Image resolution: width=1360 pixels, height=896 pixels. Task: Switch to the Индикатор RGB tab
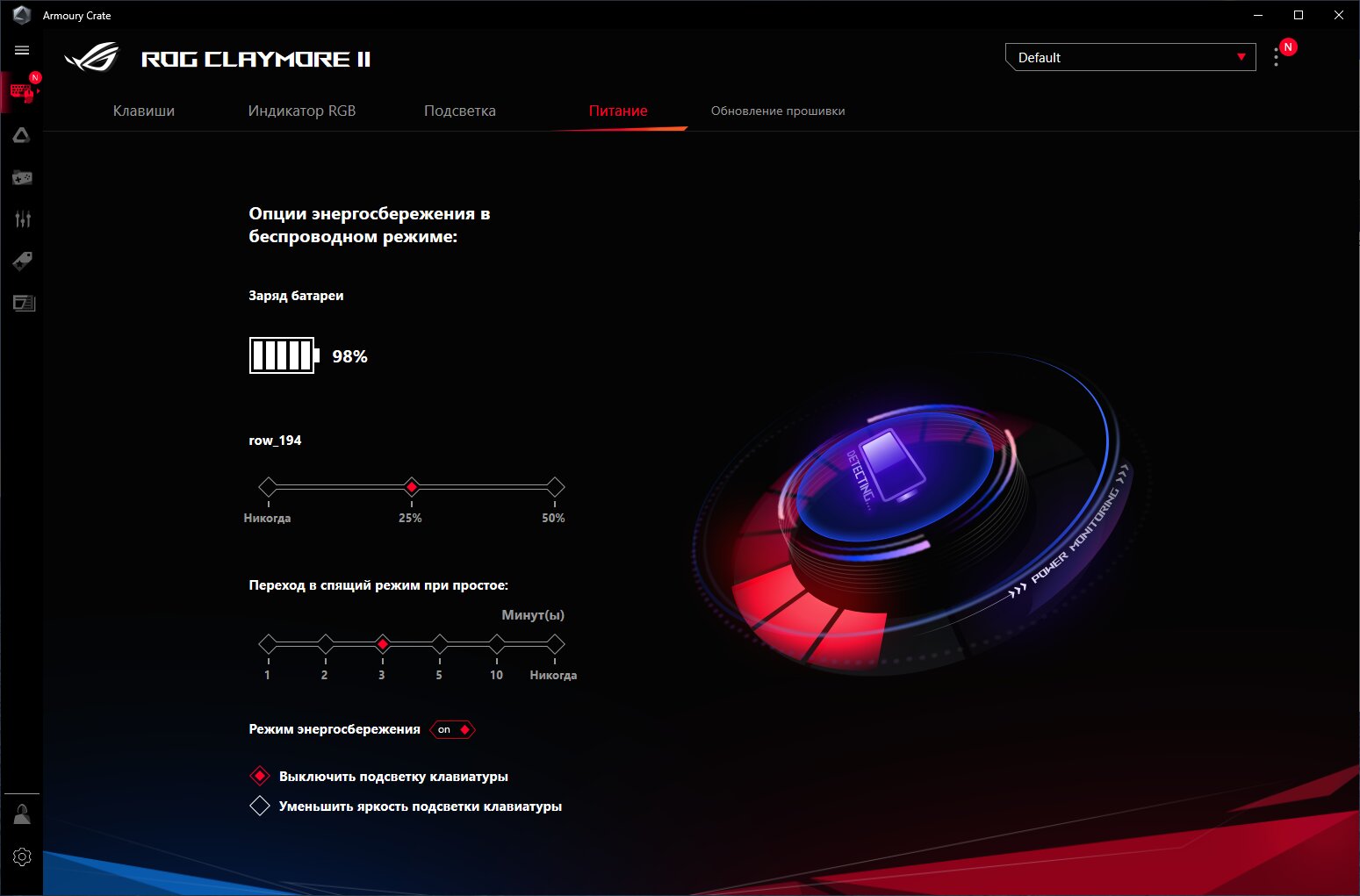click(302, 111)
